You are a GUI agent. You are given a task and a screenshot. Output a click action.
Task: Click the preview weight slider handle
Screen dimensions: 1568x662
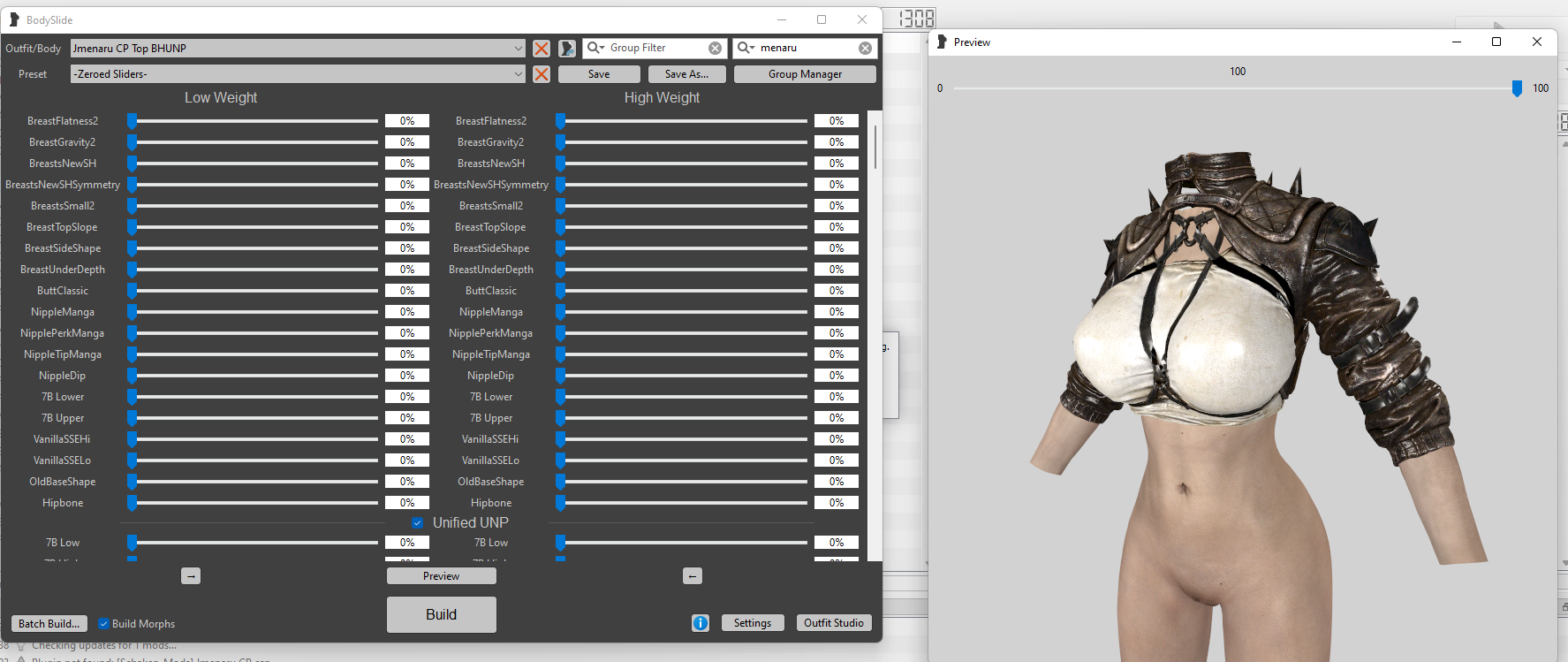1517,88
